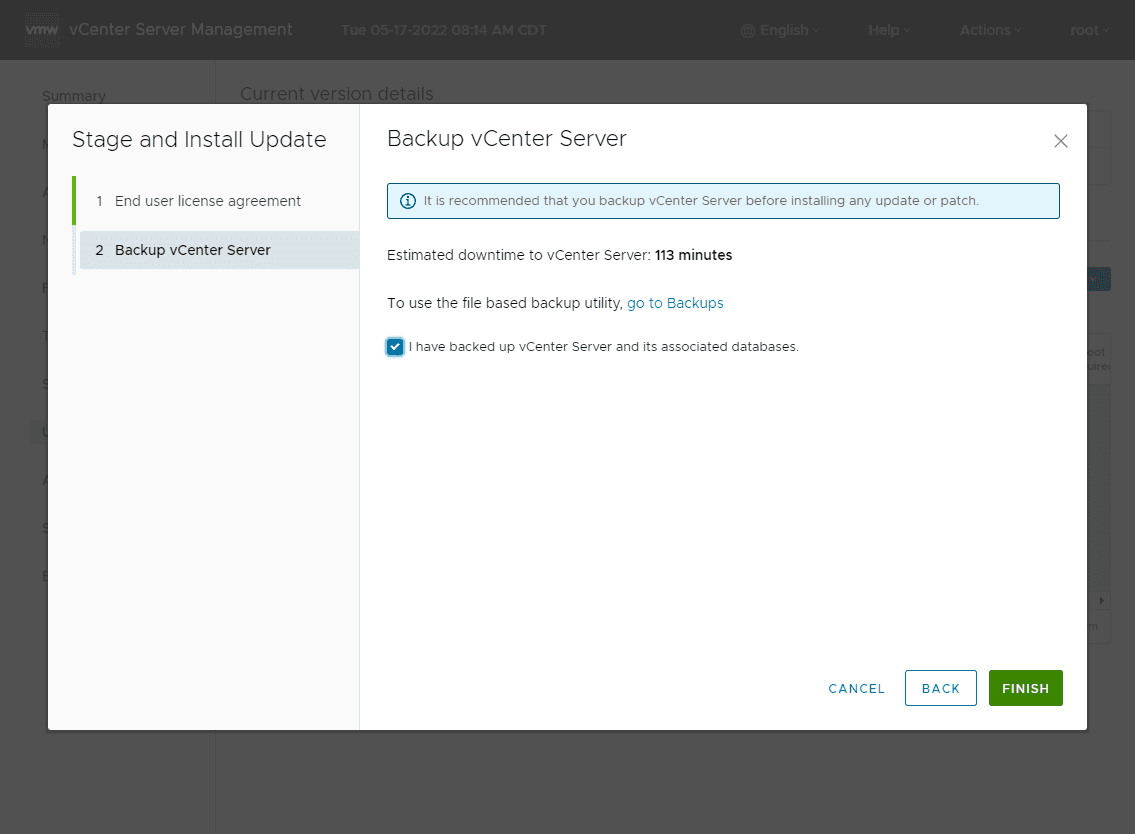Cancel the update wizard
The image size is (1135, 834).
[856, 688]
